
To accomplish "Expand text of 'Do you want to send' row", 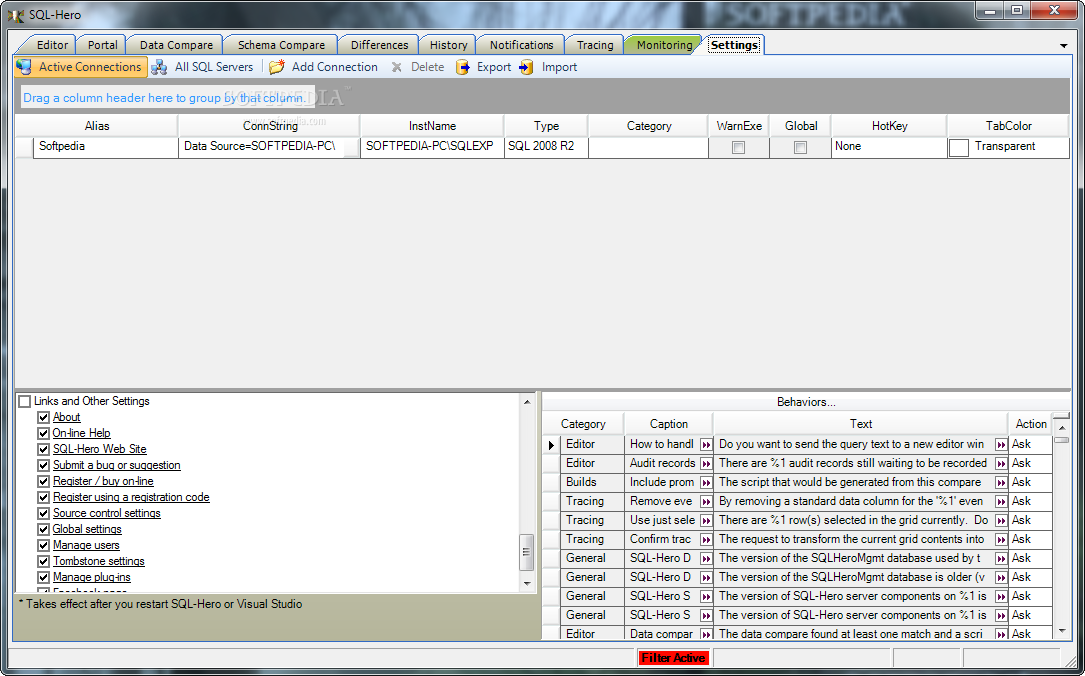I will coord(1001,445).
